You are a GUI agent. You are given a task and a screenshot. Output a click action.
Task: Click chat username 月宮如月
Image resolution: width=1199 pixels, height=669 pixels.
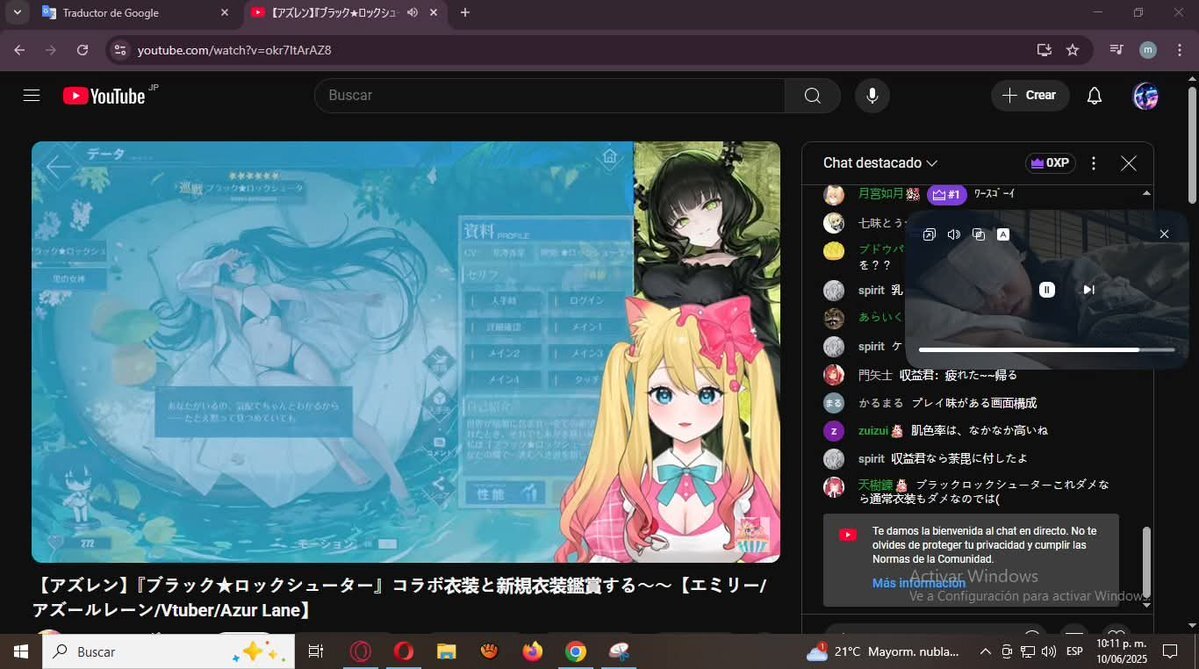click(x=880, y=193)
